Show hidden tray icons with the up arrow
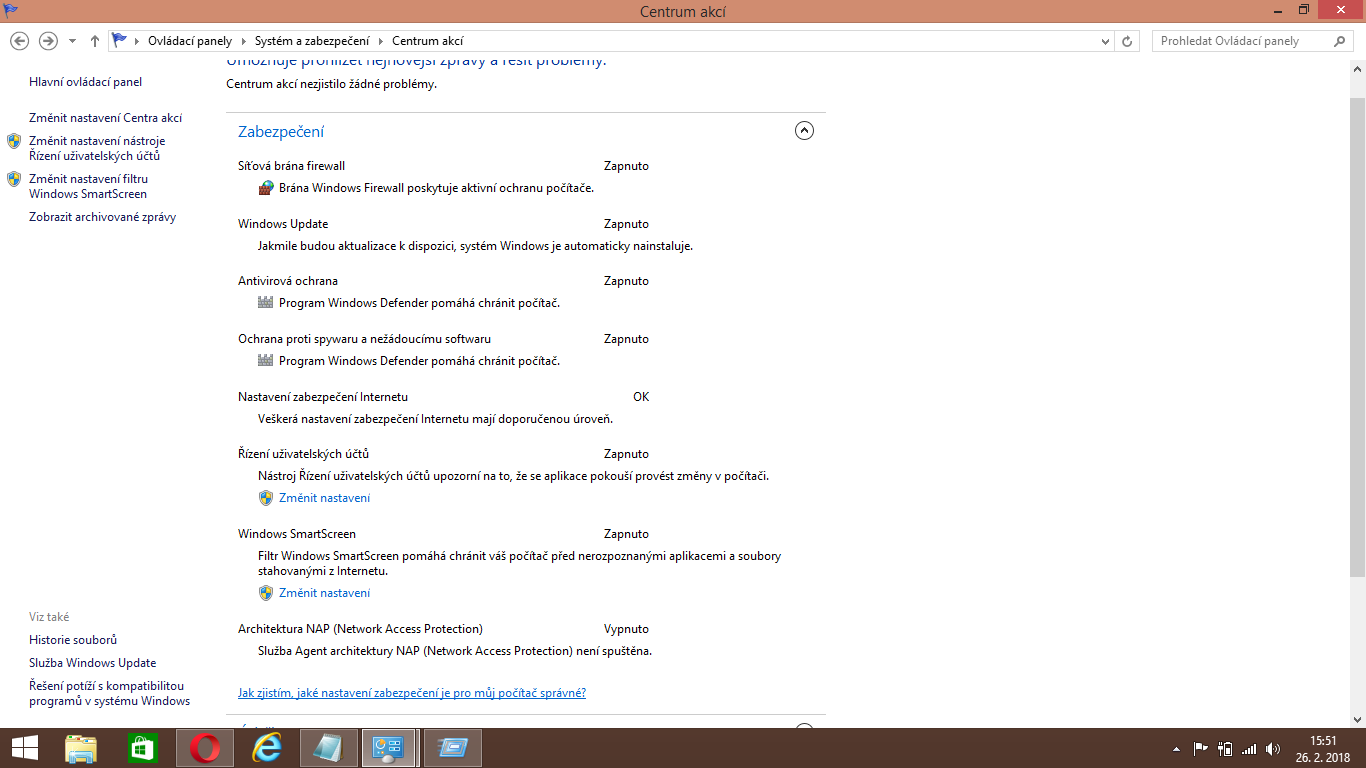The image size is (1366, 768). click(x=1177, y=748)
